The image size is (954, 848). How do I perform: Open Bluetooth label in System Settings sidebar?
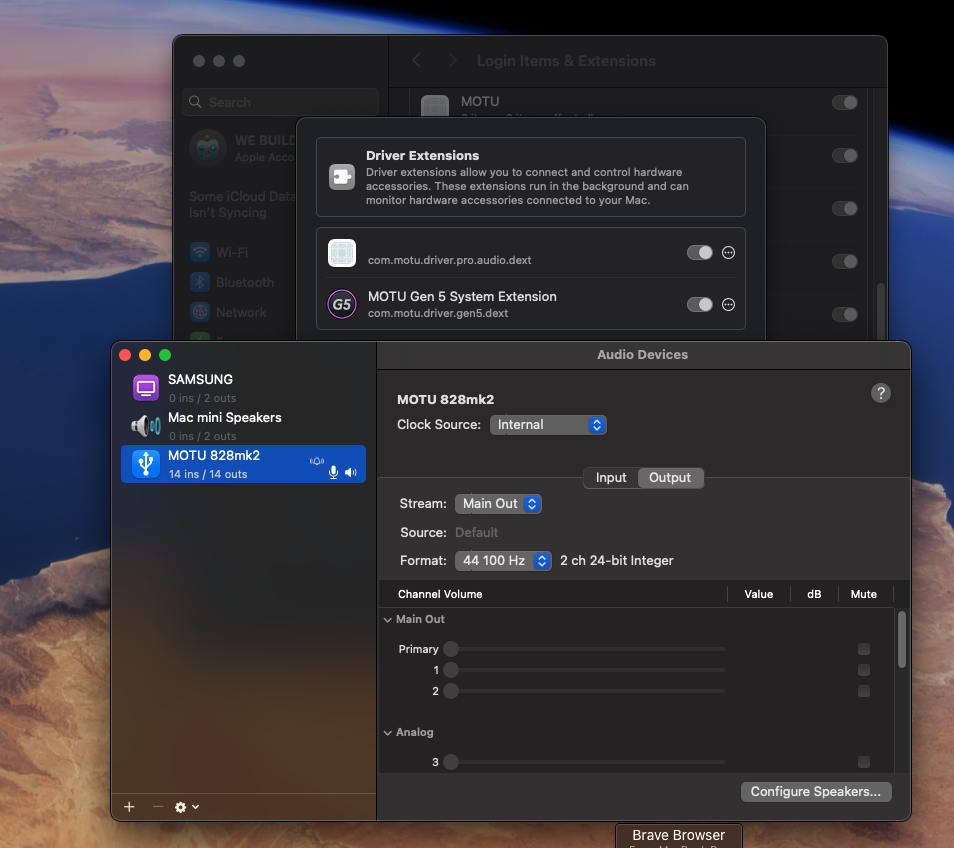click(245, 282)
